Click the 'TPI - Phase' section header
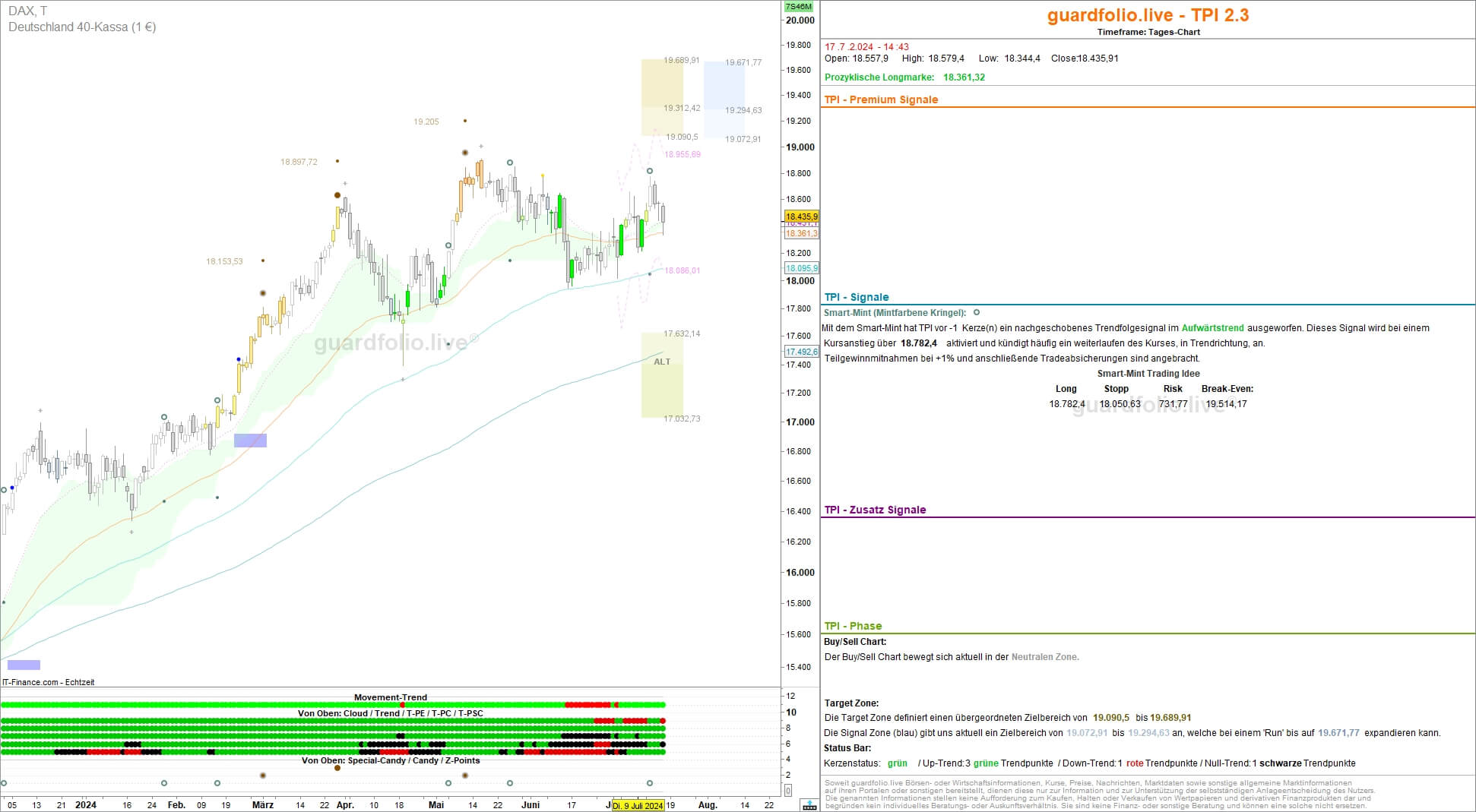The width and height of the screenshot is (1476, 812). point(853,626)
